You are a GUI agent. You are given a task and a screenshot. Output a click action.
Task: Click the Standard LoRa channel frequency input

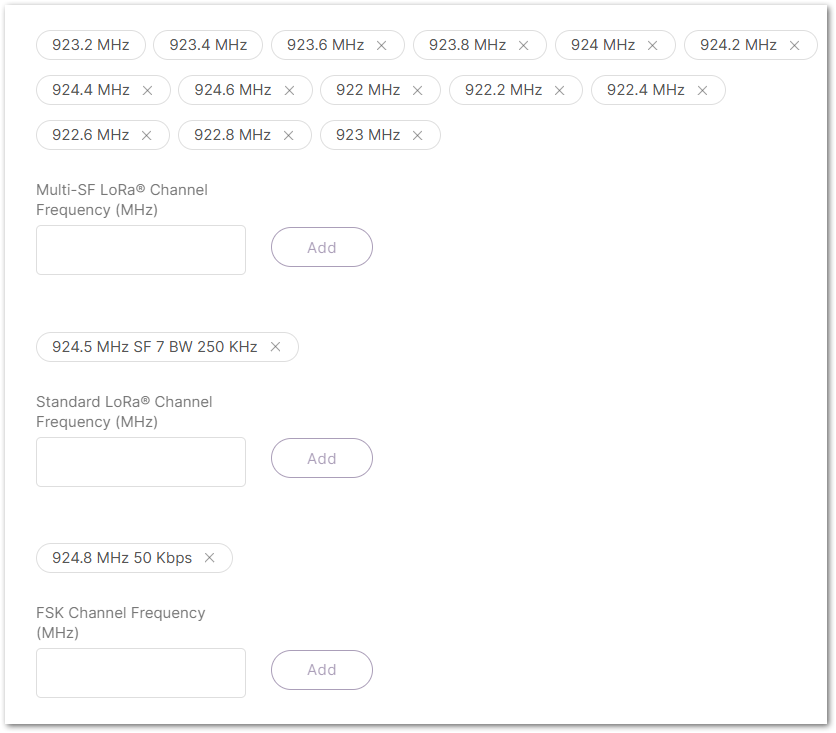tap(141, 462)
